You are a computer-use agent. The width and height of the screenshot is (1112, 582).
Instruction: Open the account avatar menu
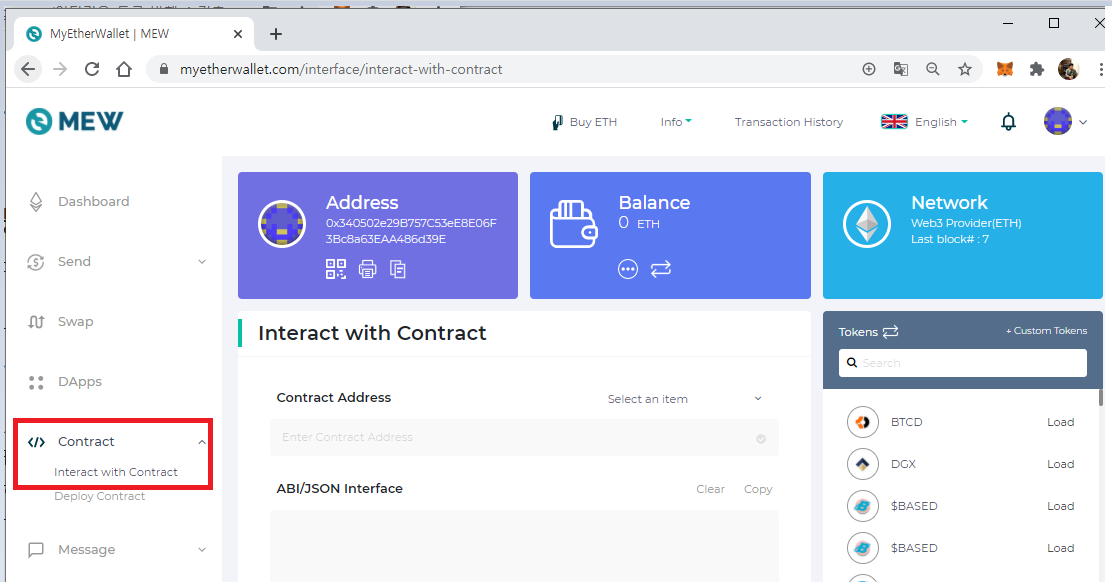click(1057, 121)
